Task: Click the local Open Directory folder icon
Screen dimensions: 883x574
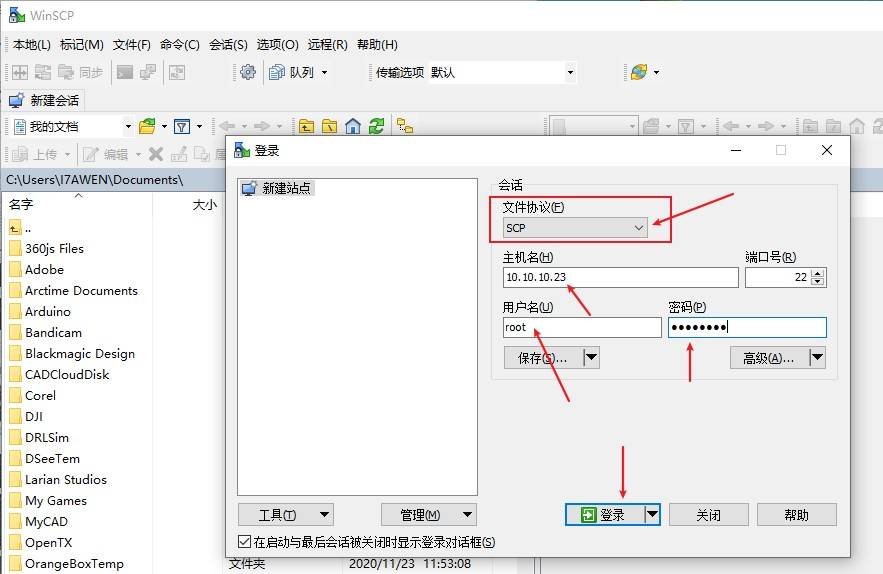Action: click(x=147, y=126)
